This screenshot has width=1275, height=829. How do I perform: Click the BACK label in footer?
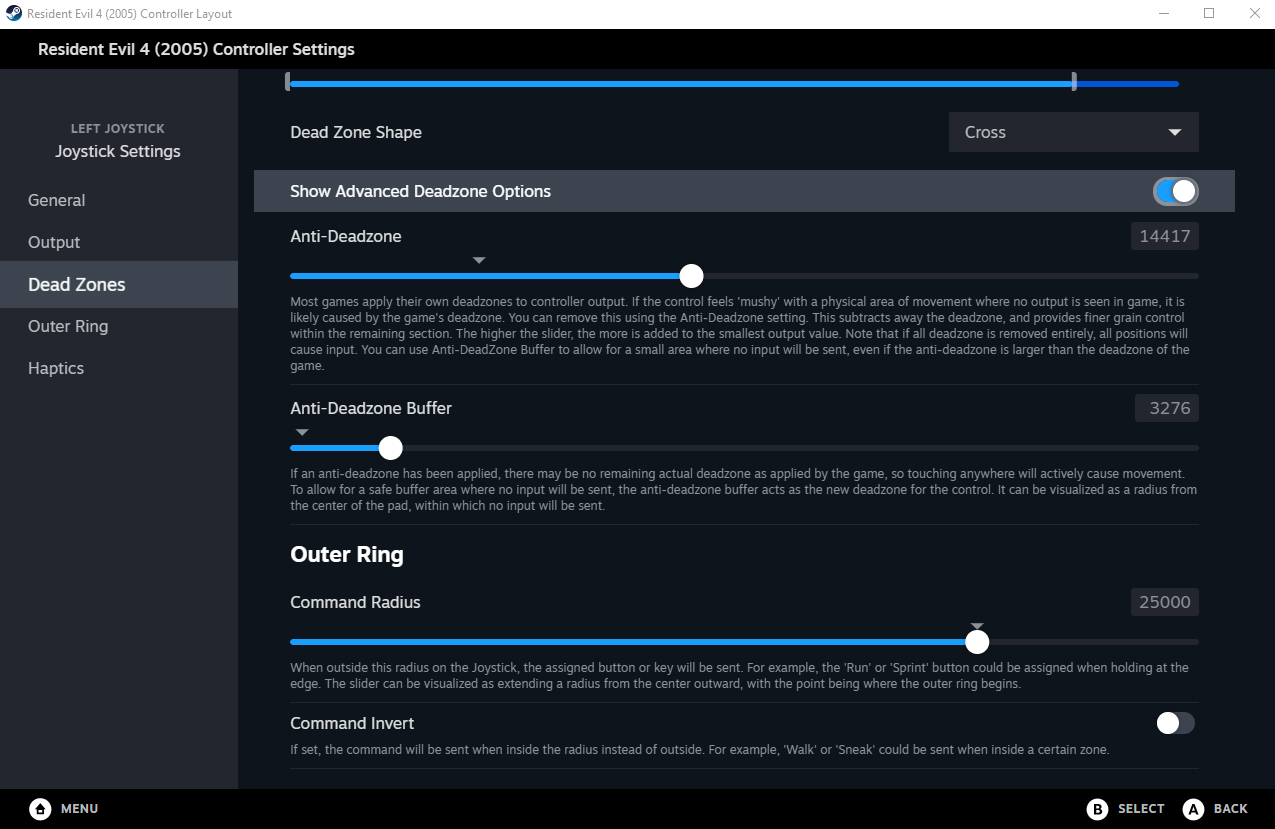point(1231,808)
